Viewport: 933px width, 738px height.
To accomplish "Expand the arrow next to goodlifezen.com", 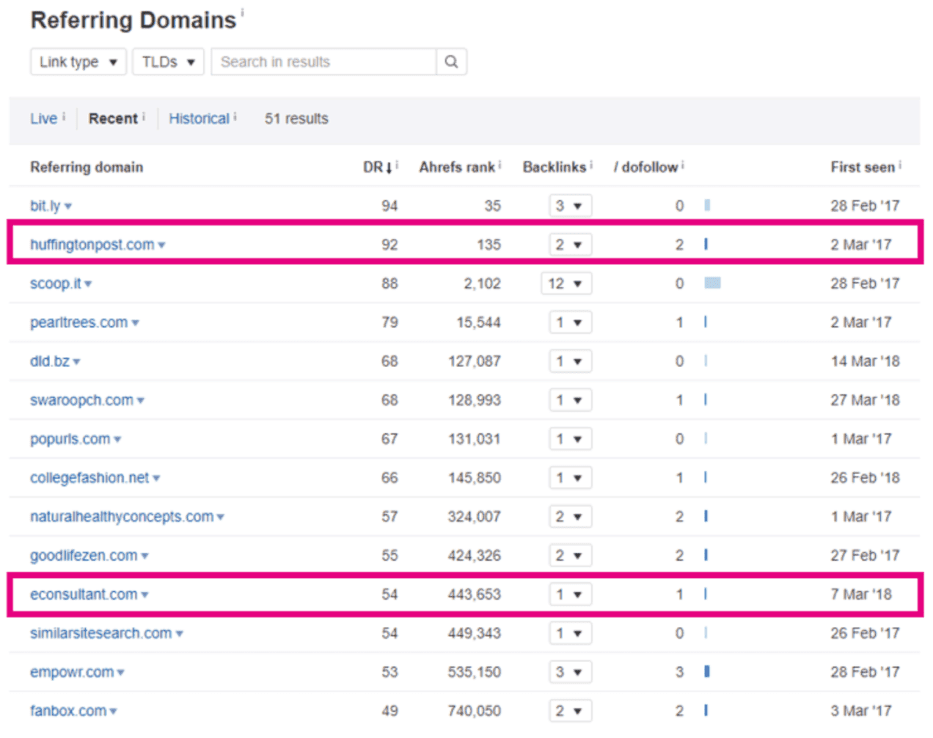I will (145, 556).
